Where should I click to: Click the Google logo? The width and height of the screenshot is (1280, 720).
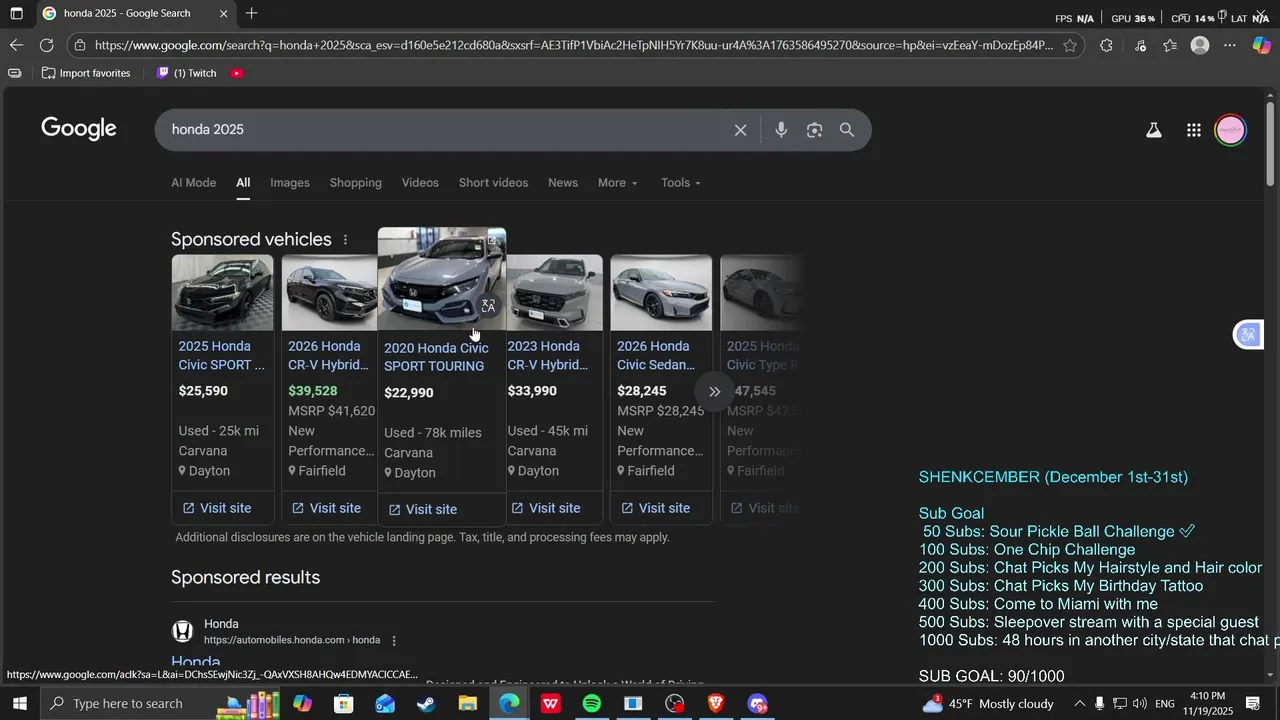[x=79, y=129]
